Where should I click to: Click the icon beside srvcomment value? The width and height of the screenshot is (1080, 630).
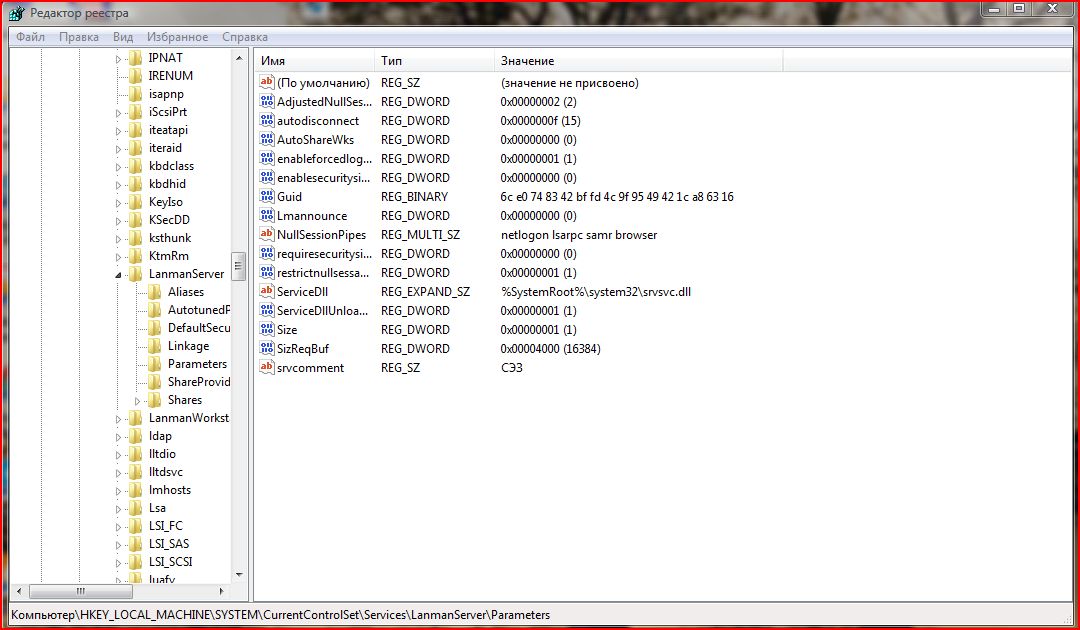(x=266, y=368)
